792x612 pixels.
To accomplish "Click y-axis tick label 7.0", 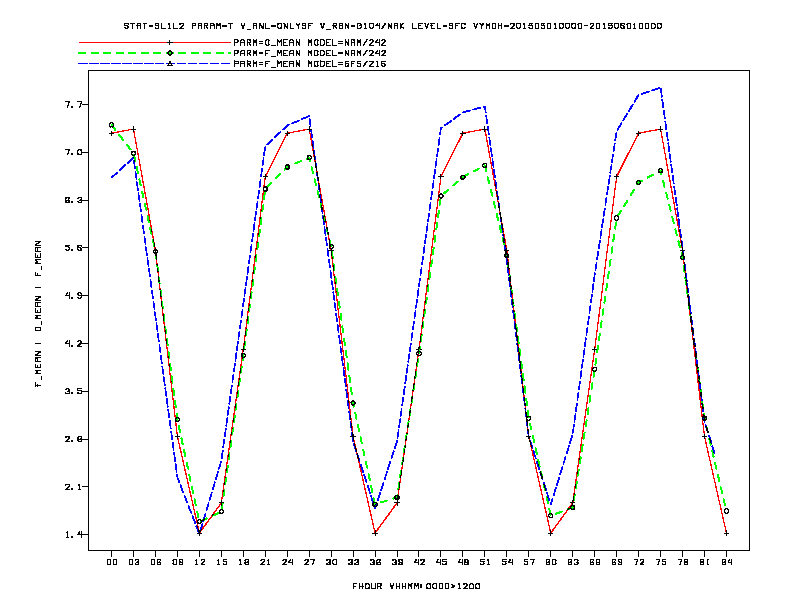I will pos(73,152).
